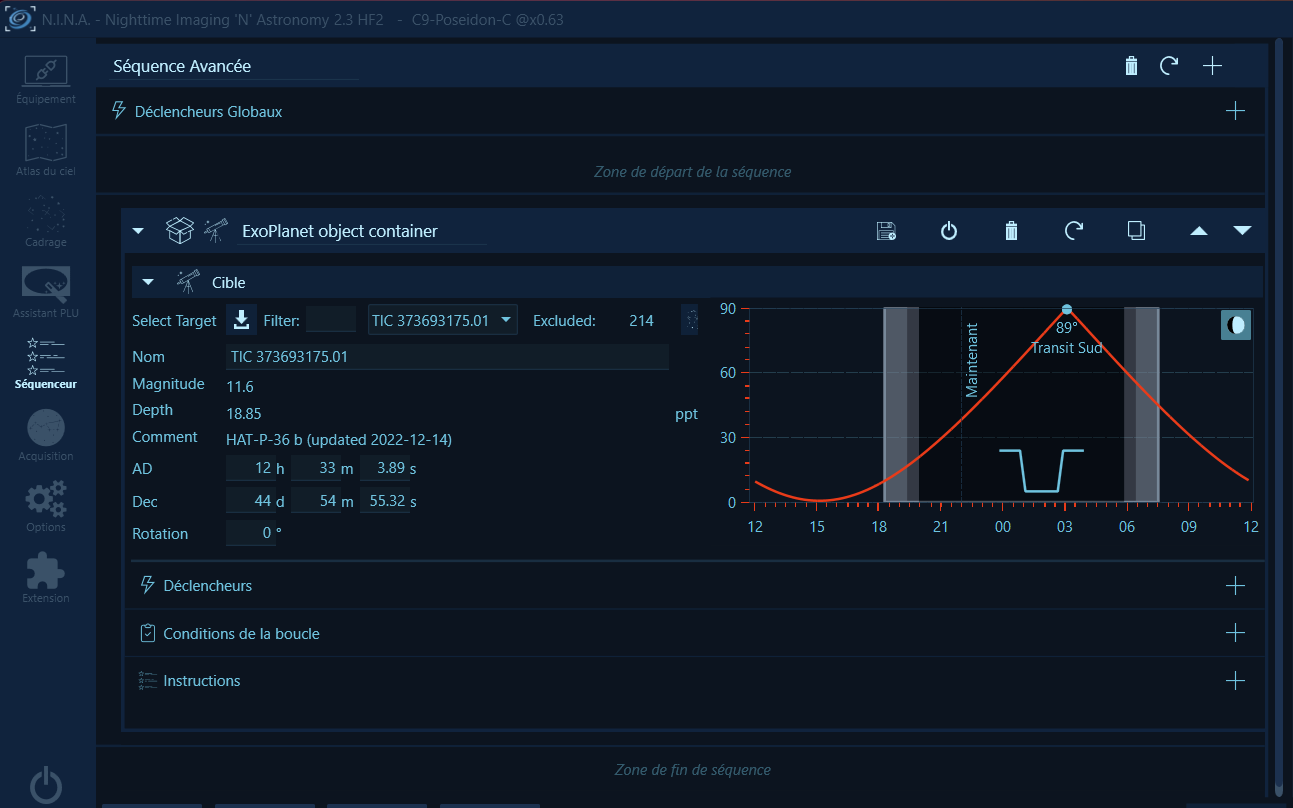Move the ExoPlanet container down

coord(1242,231)
